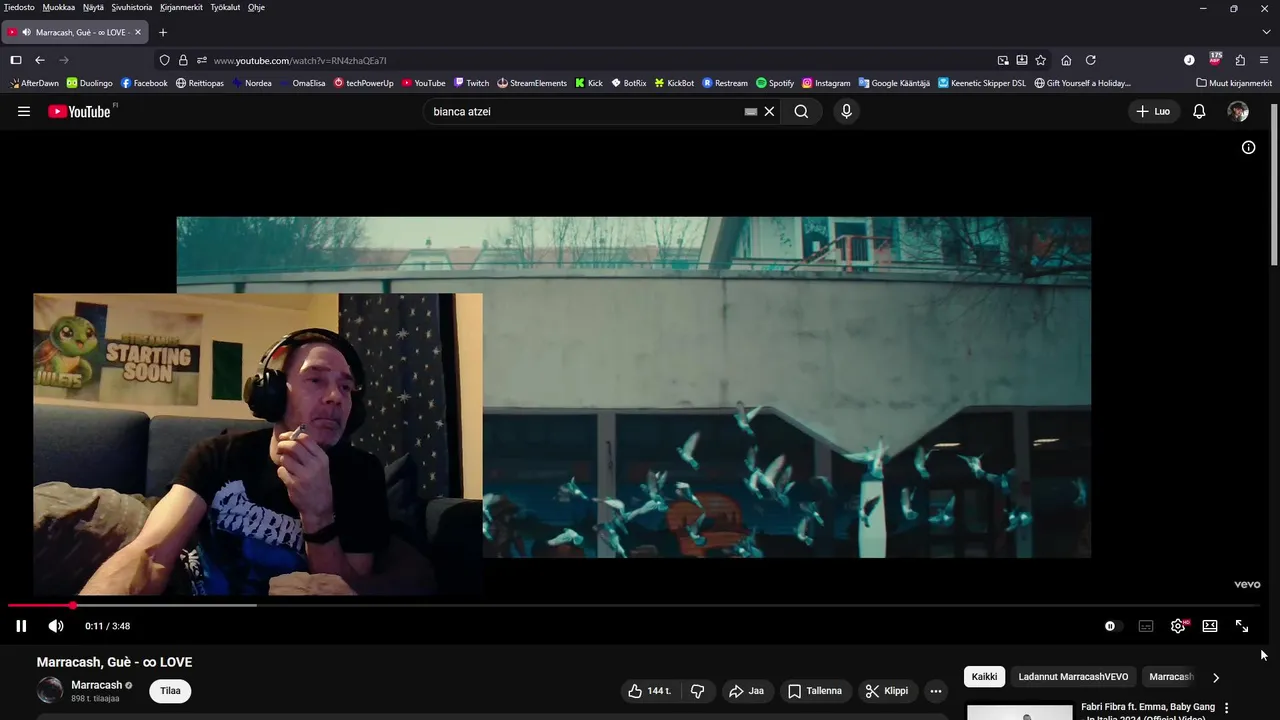Dislike the video

click(x=698, y=691)
